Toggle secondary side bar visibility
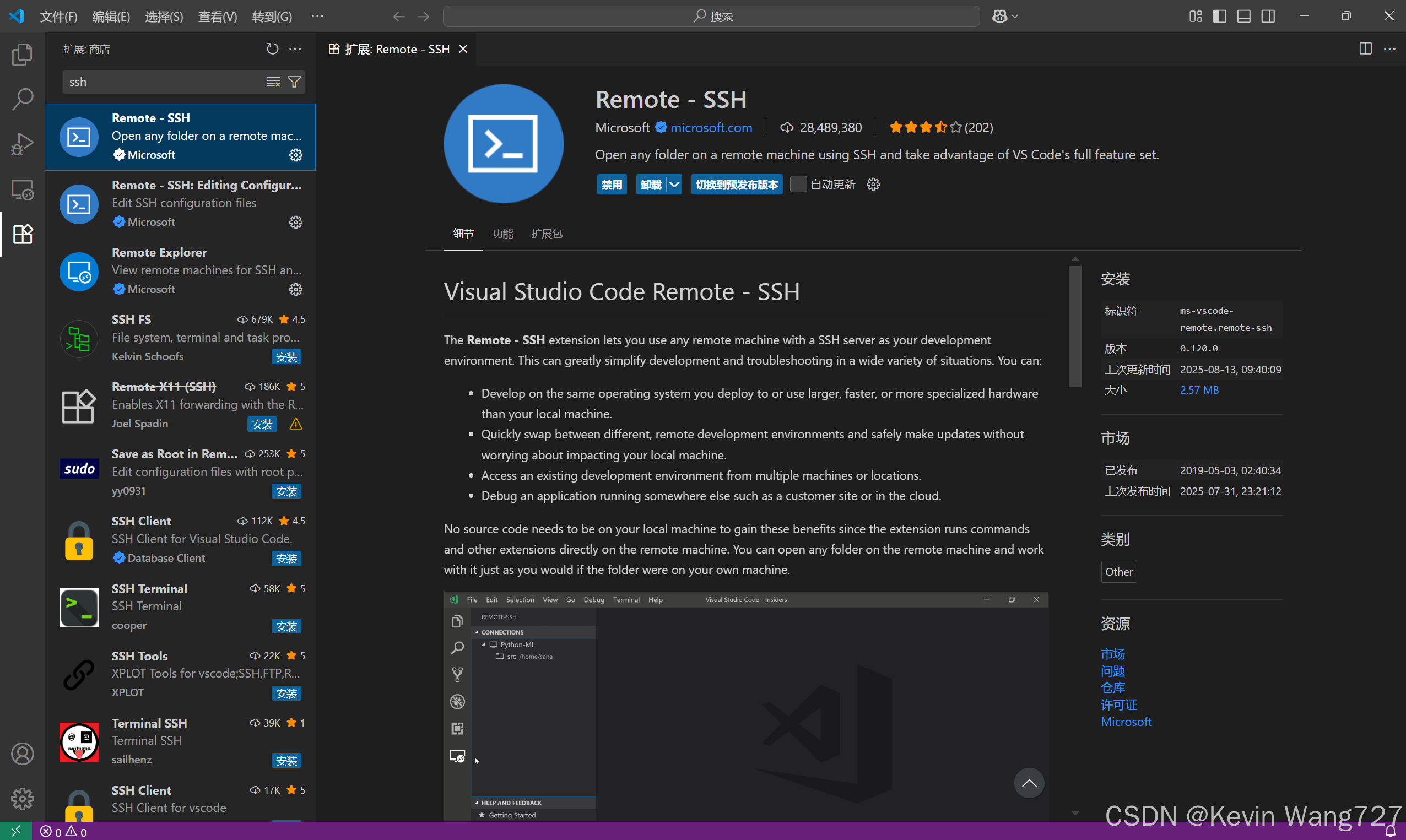 point(1268,17)
